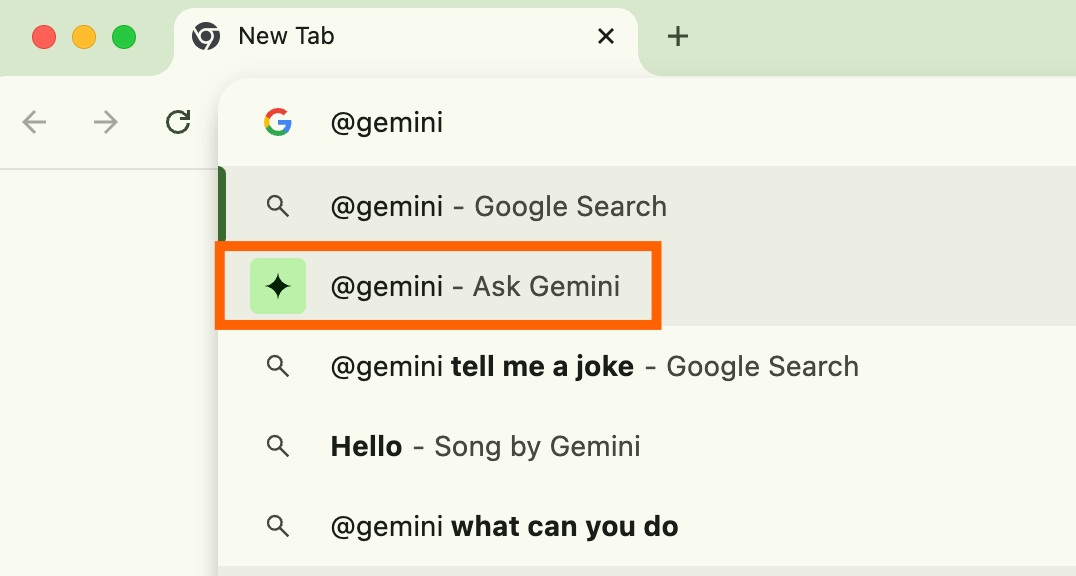
Task: Close the New Tab tab
Action: tap(605, 37)
